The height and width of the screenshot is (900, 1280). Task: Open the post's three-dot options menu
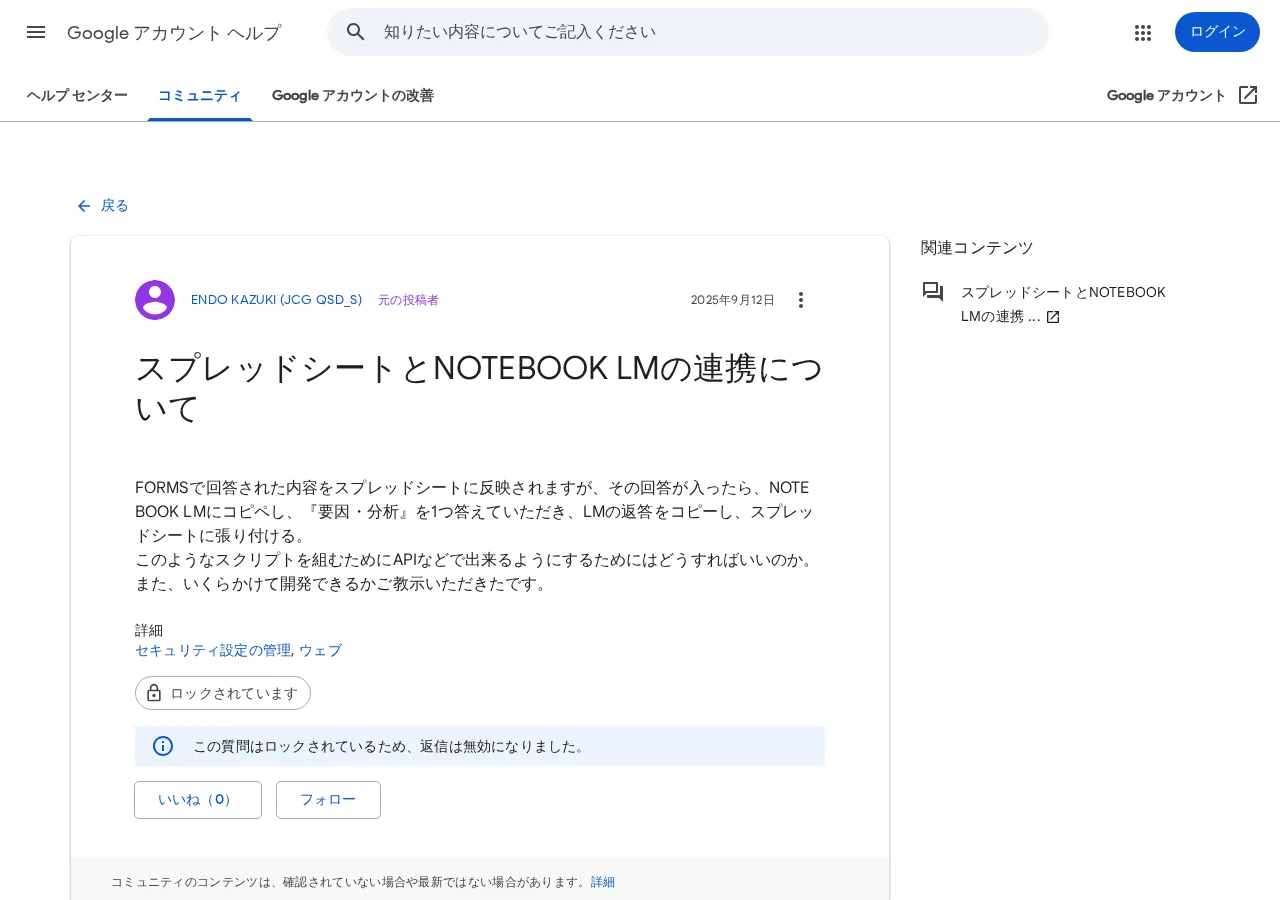(x=800, y=300)
